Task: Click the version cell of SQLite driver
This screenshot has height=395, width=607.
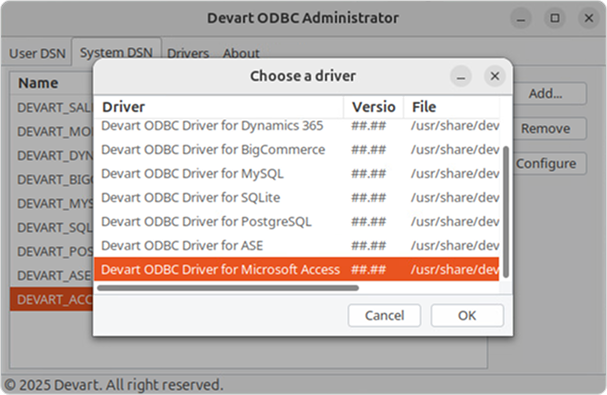Action: click(369, 198)
